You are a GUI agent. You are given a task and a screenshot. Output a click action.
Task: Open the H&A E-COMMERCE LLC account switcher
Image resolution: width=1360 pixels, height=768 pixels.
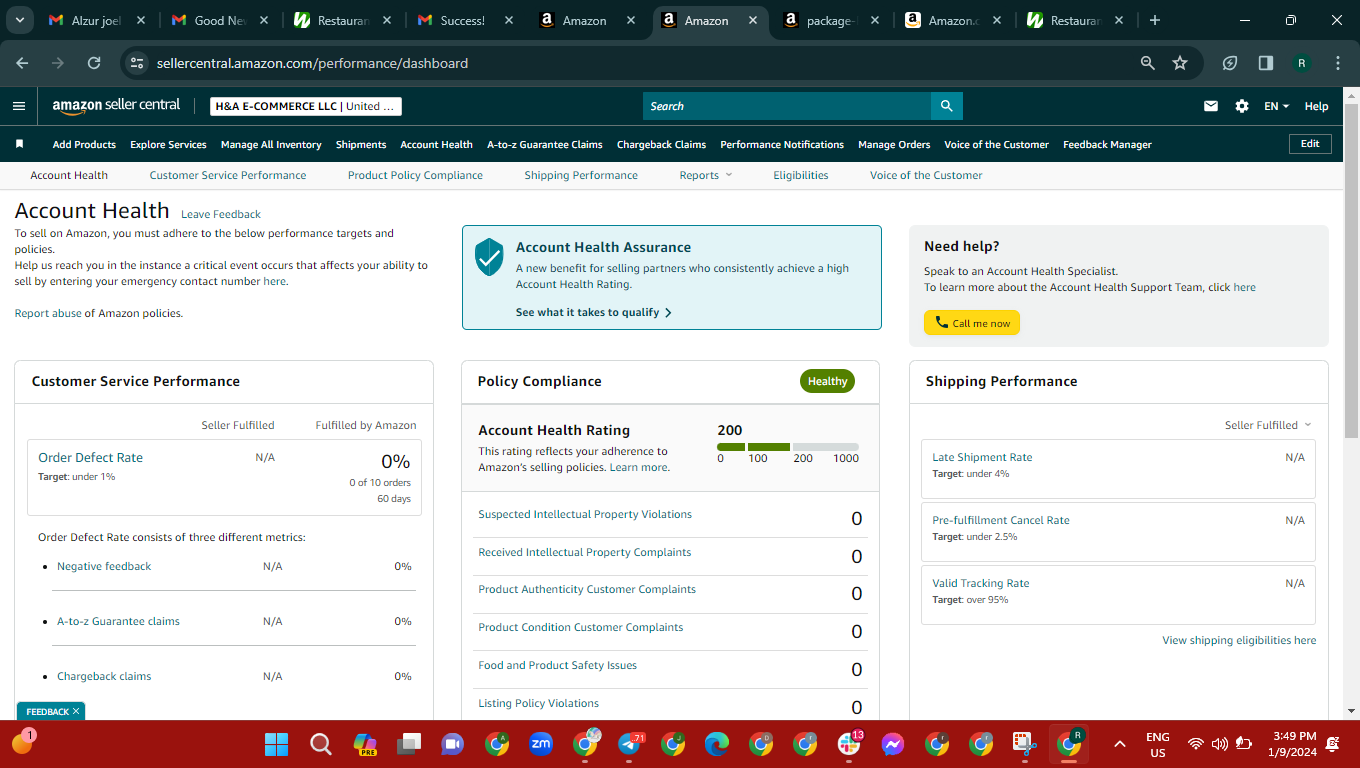point(307,106)
